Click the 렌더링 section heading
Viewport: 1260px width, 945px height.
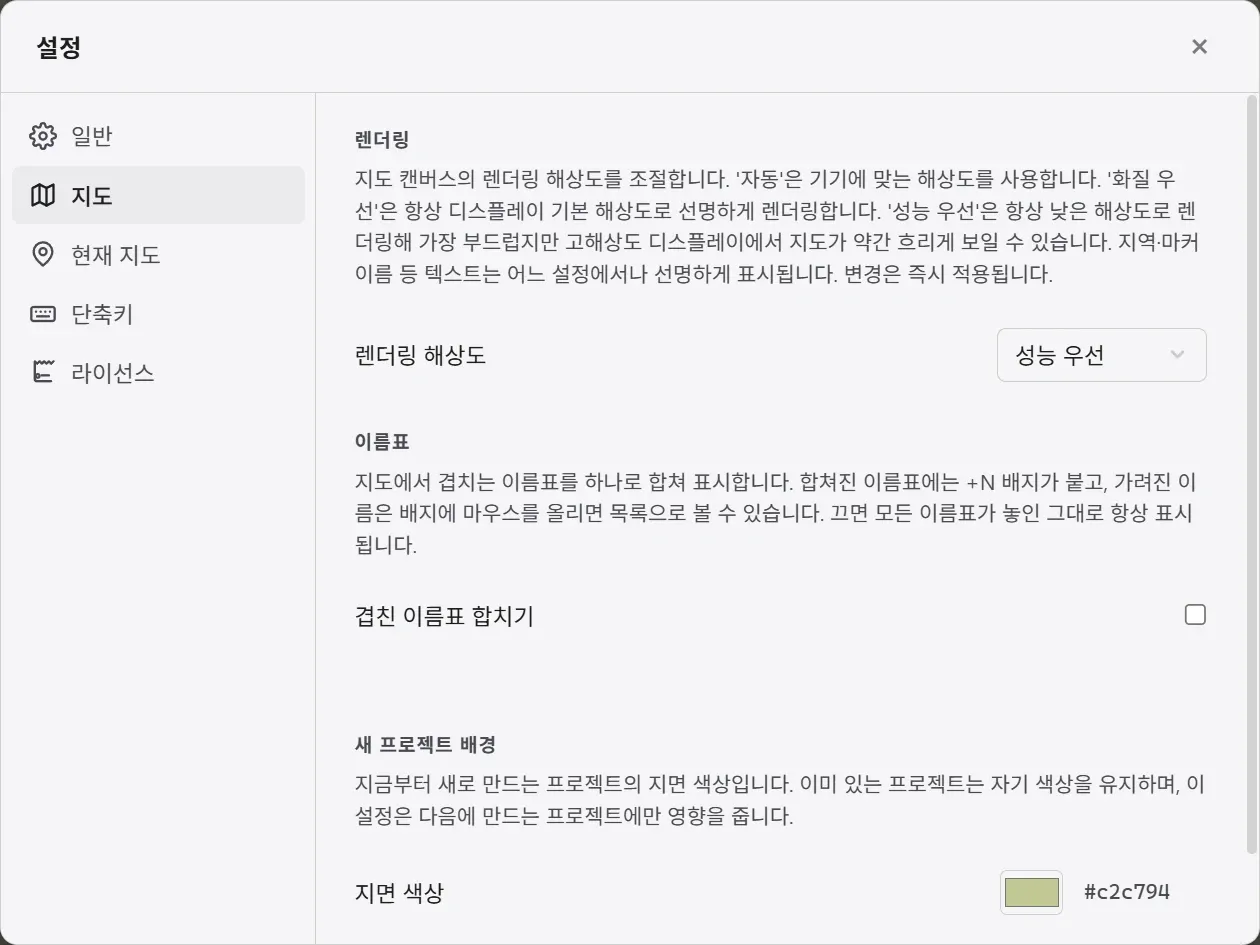(382, 140)
